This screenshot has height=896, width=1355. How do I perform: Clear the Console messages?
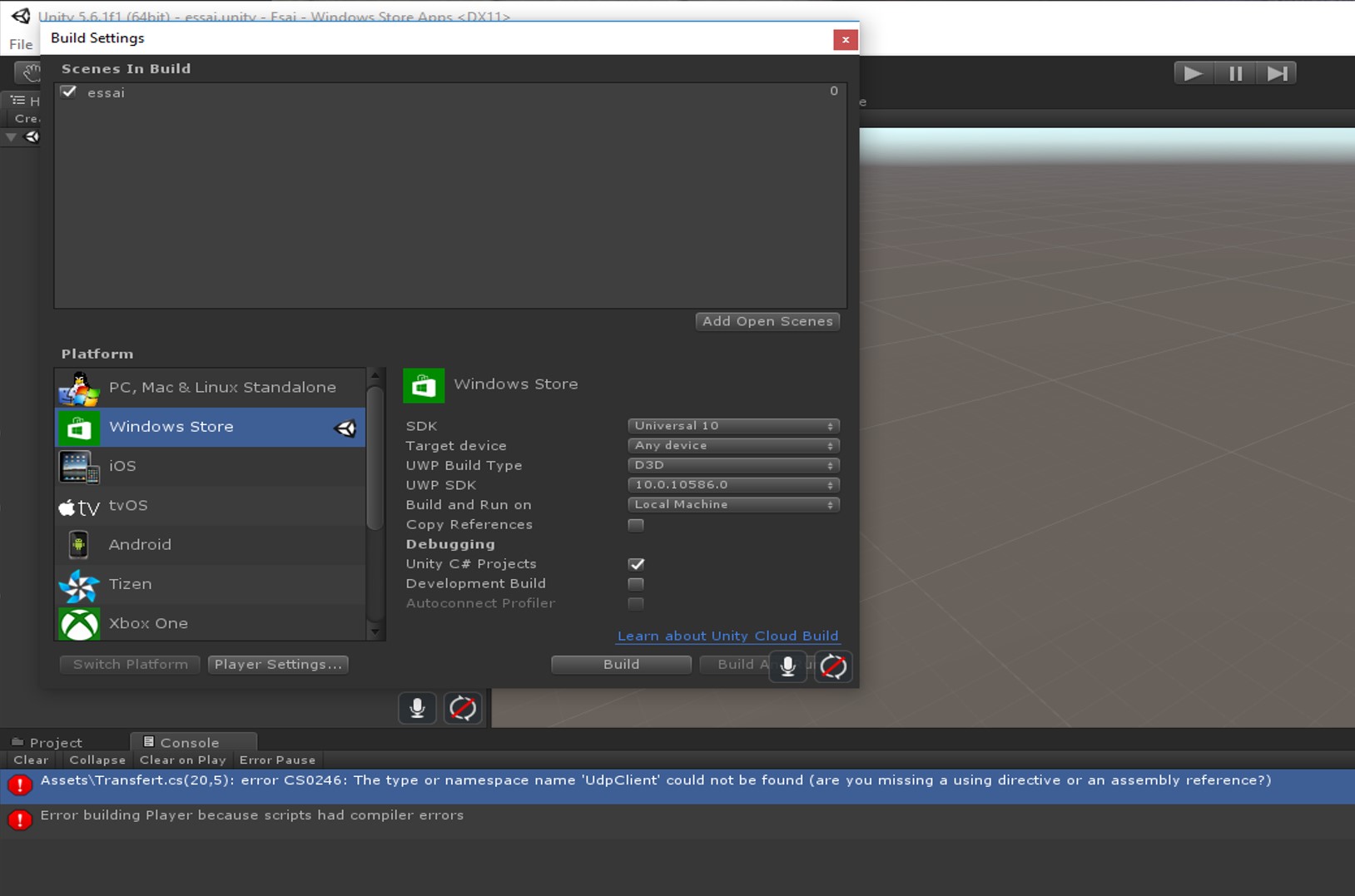pyautogui.click(x=31, y=760)
